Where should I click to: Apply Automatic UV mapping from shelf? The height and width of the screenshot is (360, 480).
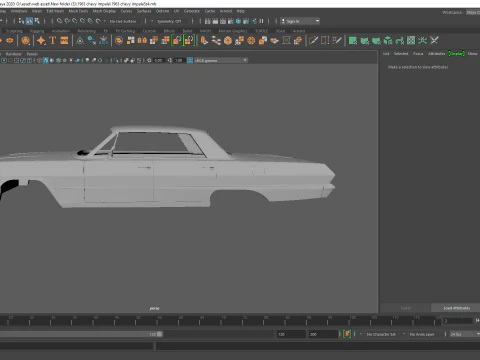(388, 41)
